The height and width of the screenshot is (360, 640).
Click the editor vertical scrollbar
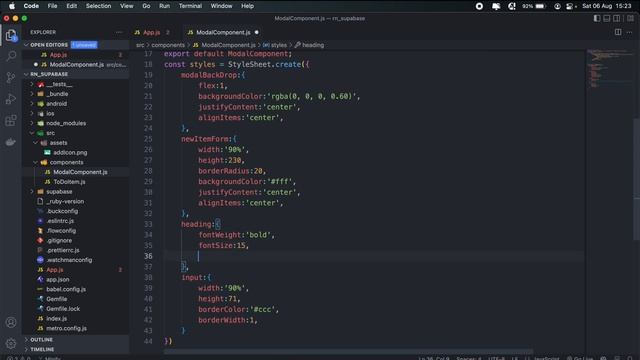coord(636,179)
